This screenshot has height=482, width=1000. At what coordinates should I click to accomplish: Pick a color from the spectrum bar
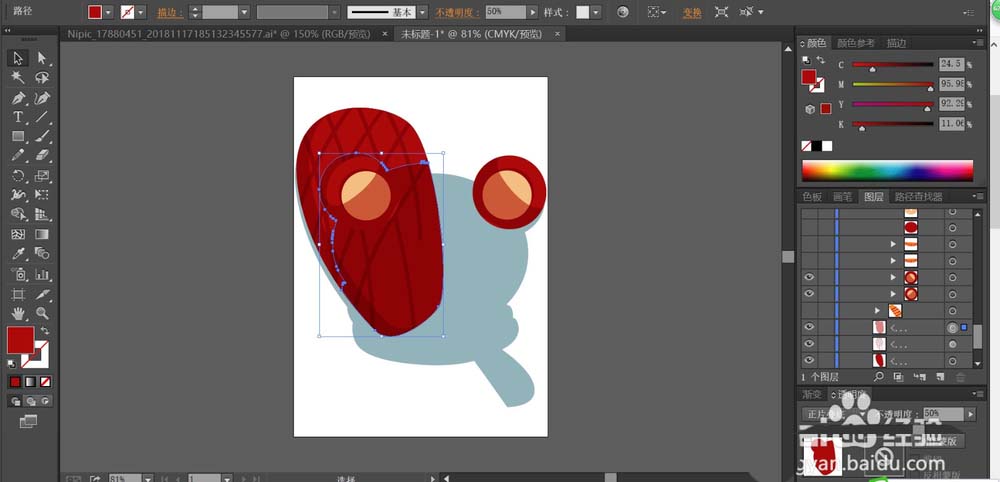(x=887, y=170)
